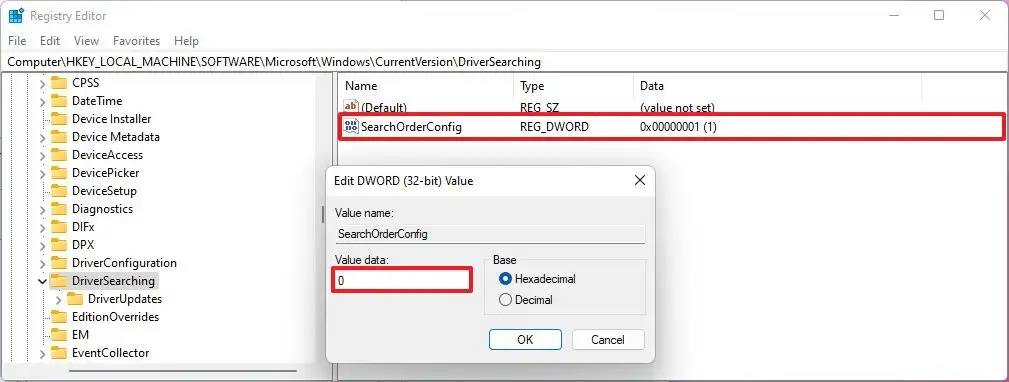Click the (Default) string value icon

[351, 107]
